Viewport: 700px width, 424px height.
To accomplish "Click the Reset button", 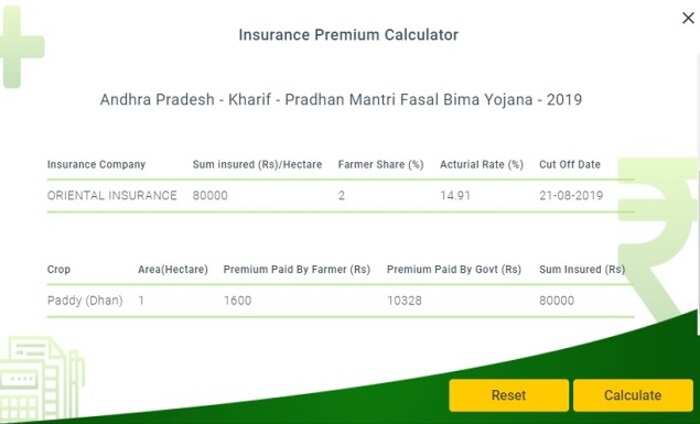I will coord(509,395).
